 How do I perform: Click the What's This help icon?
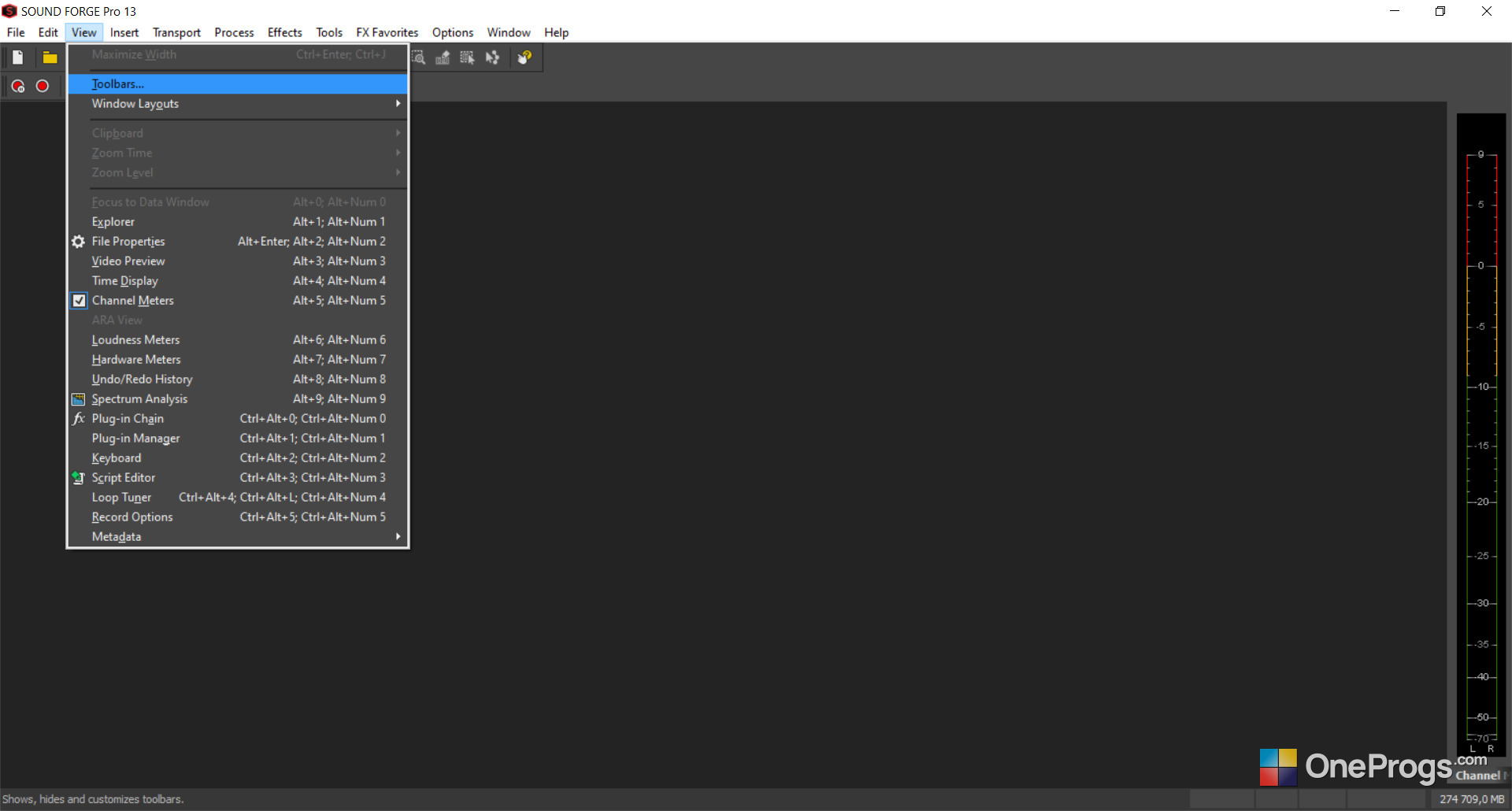[524, 57]
